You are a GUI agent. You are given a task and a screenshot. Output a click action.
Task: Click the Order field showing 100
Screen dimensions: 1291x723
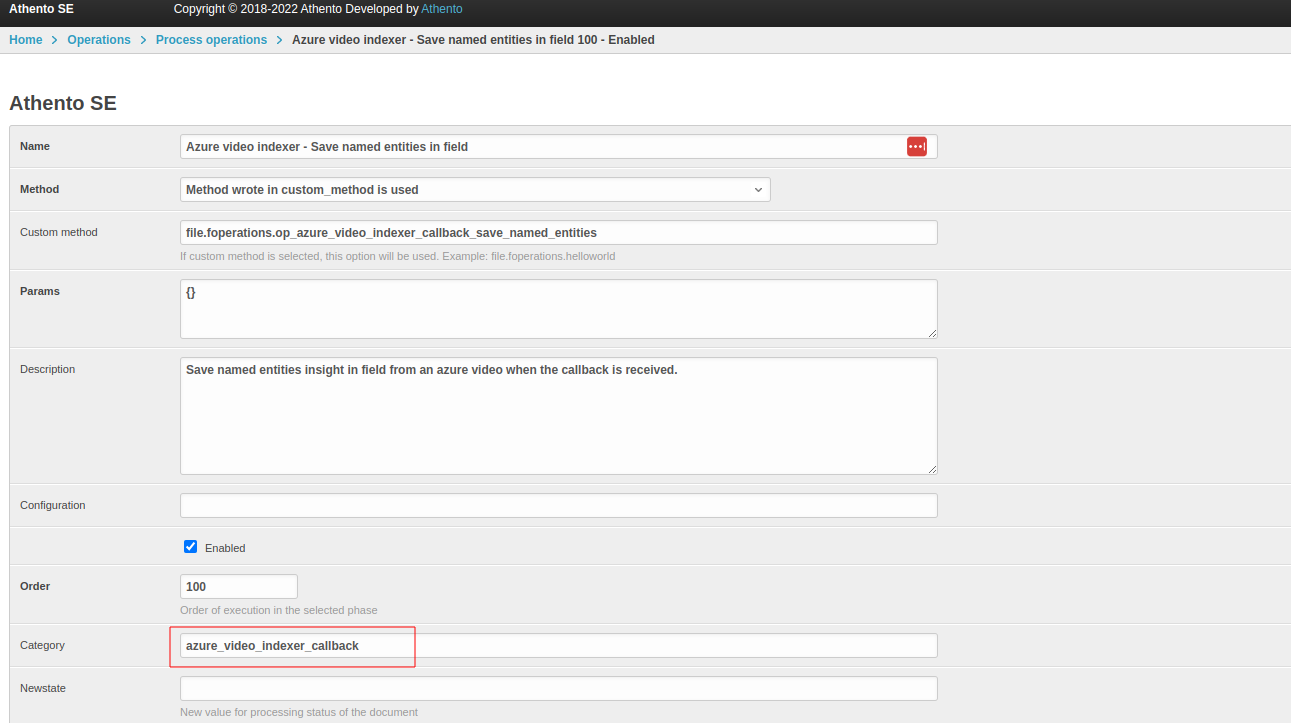(x=238, y=586)
